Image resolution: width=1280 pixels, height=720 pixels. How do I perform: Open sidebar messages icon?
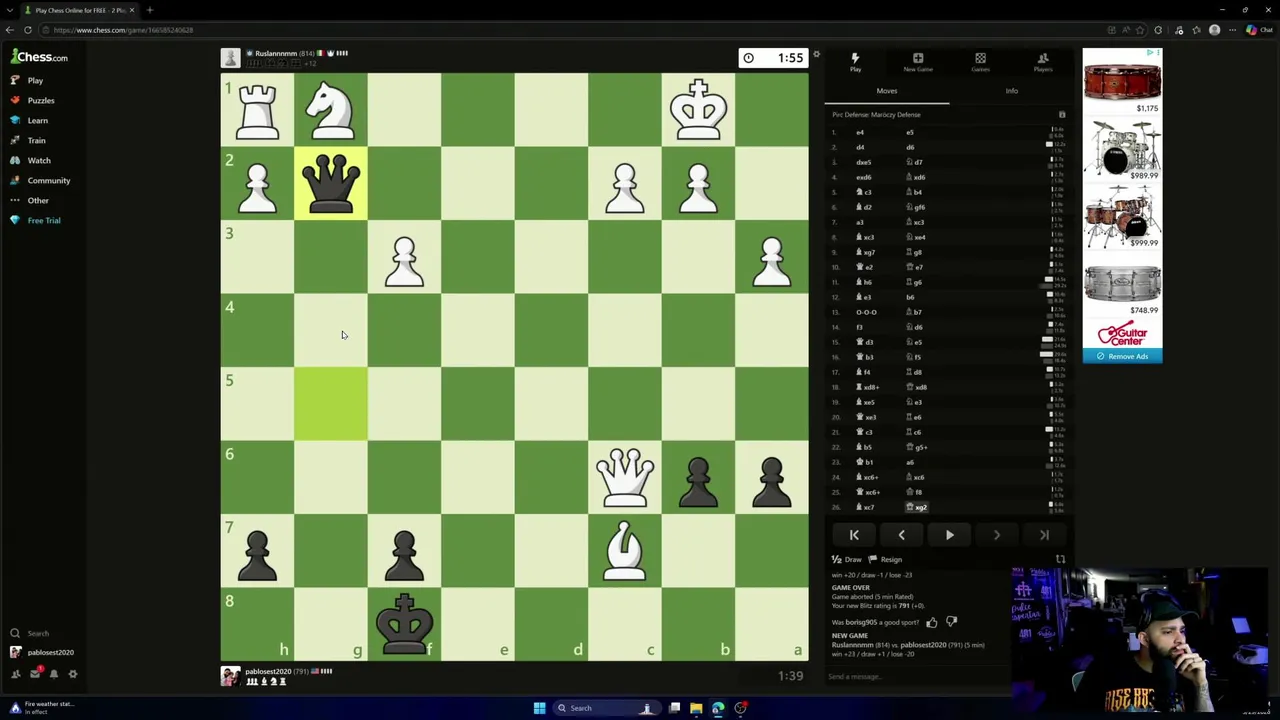tap(34, 674)
